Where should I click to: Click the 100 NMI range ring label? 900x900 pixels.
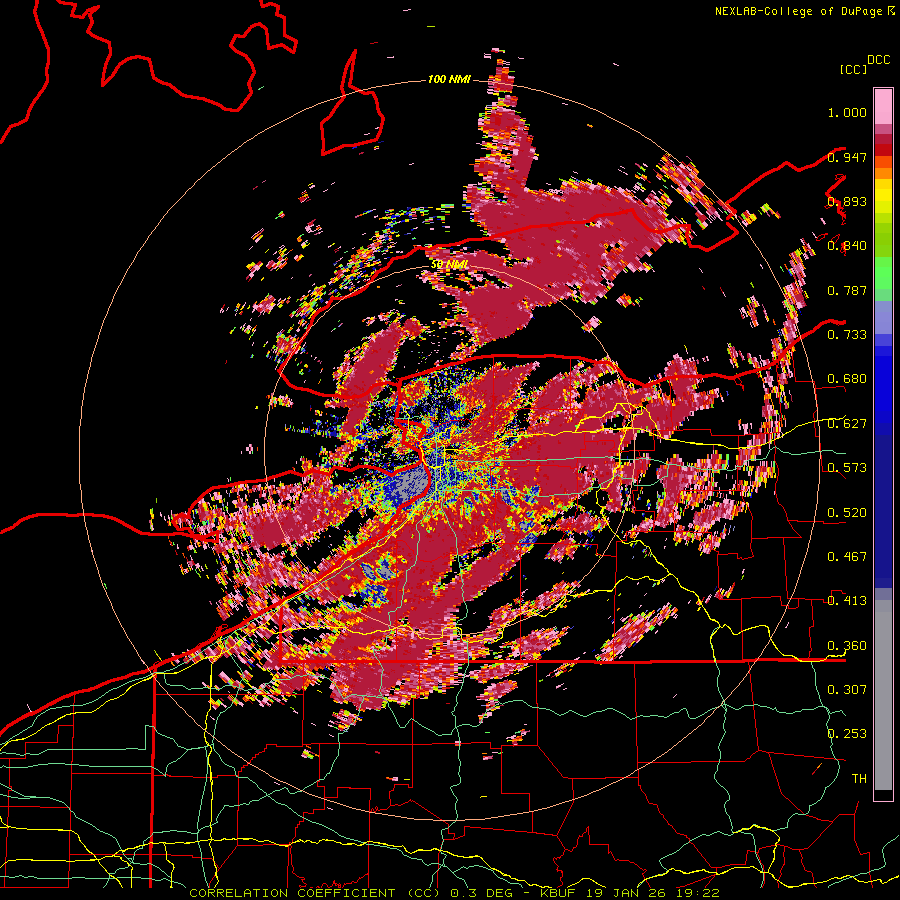click(x=449, y=79)
